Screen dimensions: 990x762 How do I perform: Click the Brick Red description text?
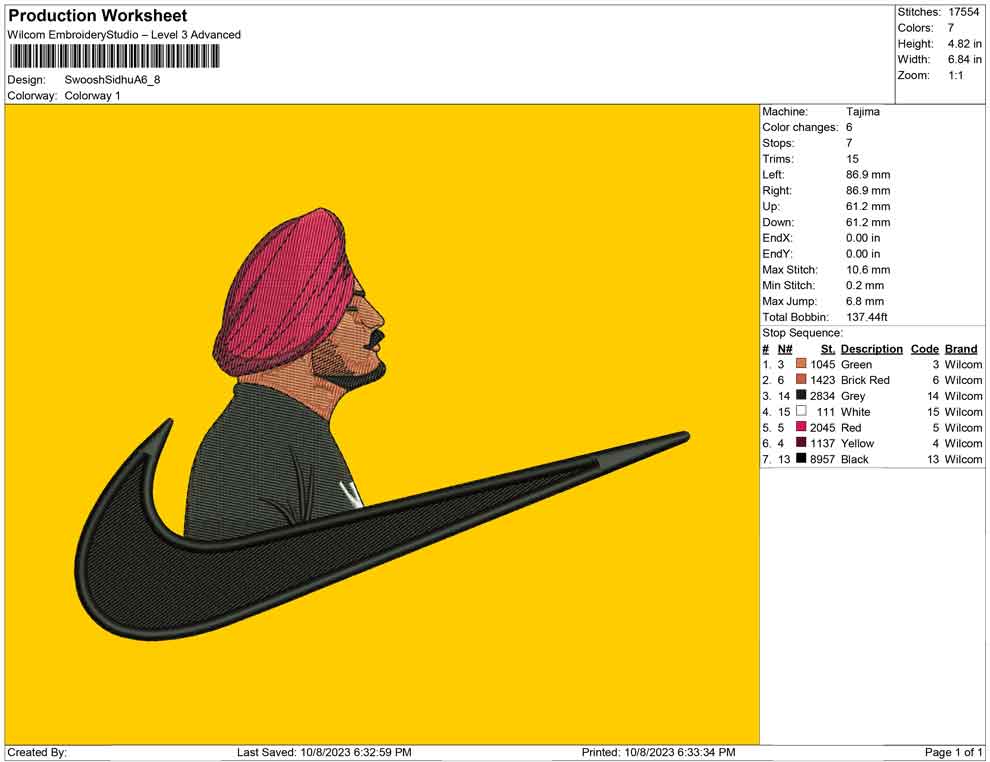tap(865, 380)
